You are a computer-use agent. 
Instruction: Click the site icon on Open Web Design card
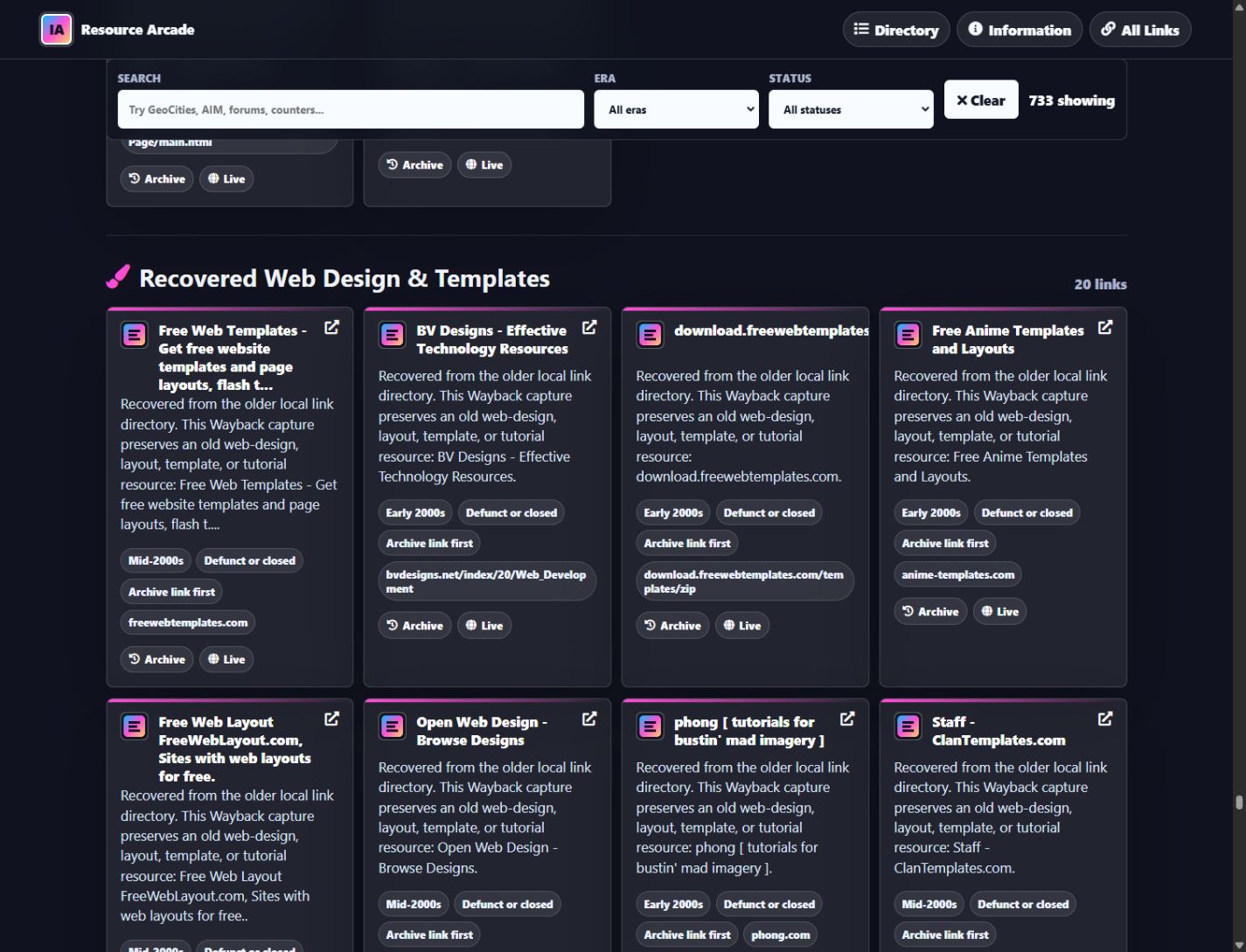(x=392, y=726)
